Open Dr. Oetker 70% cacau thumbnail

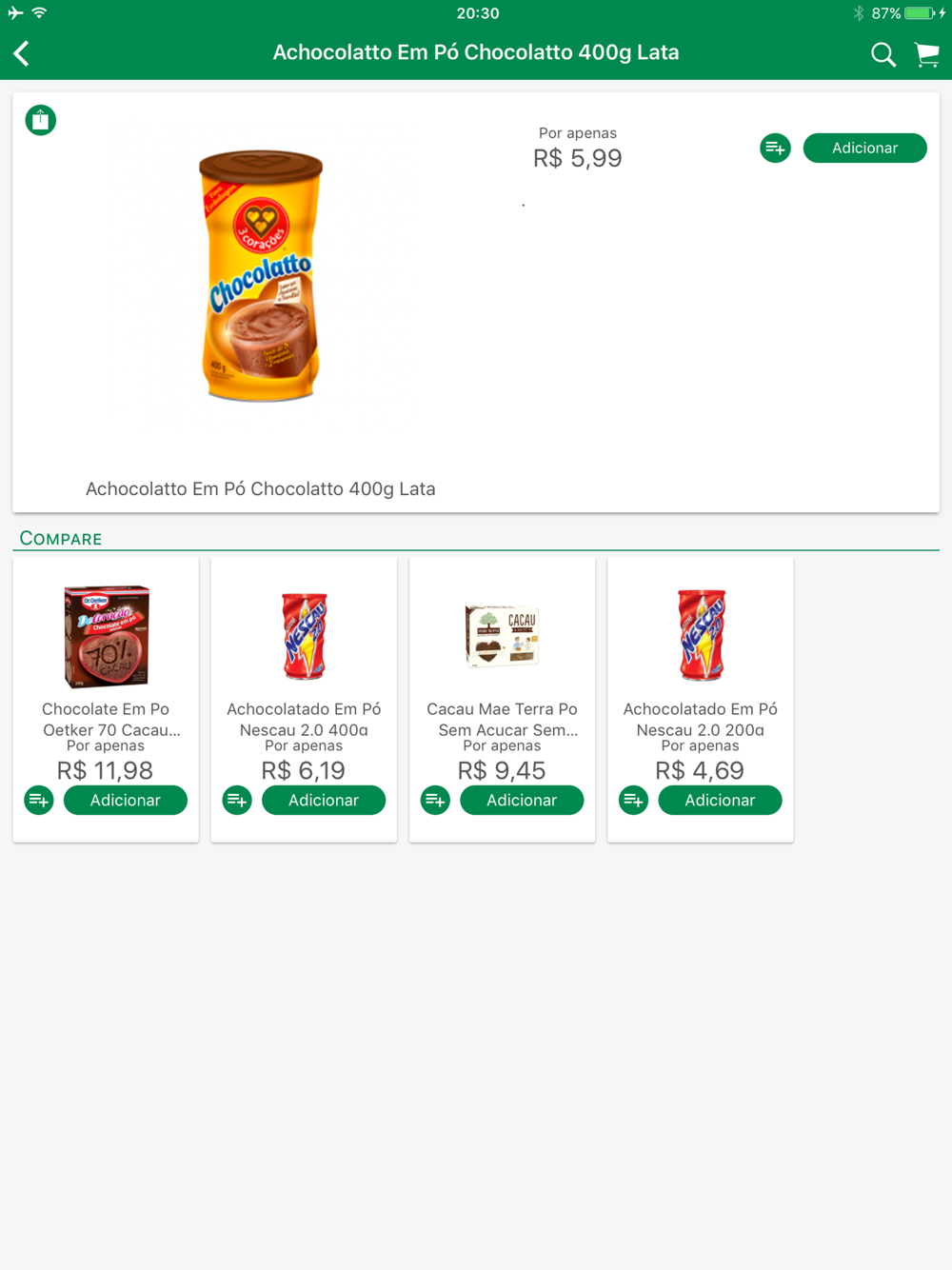pos(106,635)
